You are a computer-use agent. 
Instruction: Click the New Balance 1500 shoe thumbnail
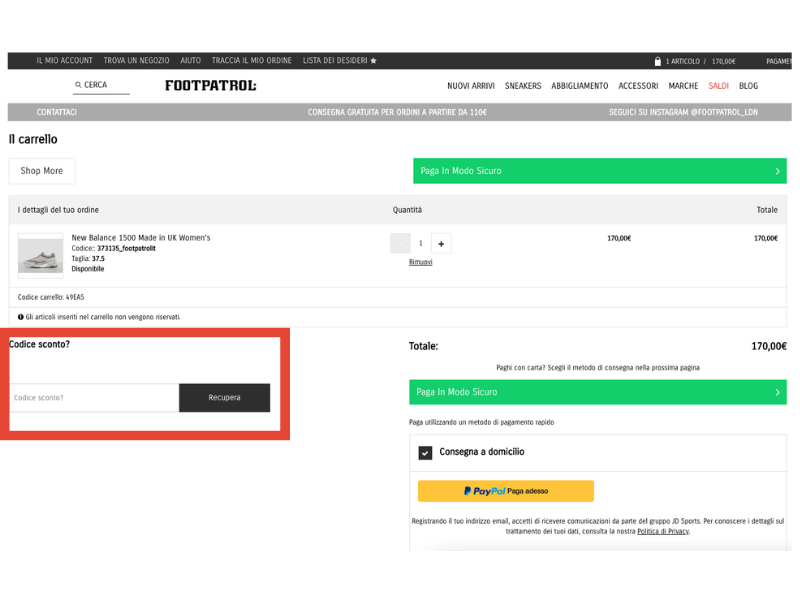tap(40, 254)
